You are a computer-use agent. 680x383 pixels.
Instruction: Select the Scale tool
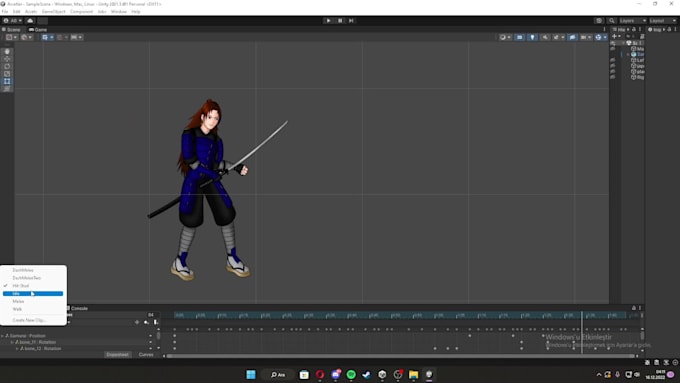click(x=7, y=74)
